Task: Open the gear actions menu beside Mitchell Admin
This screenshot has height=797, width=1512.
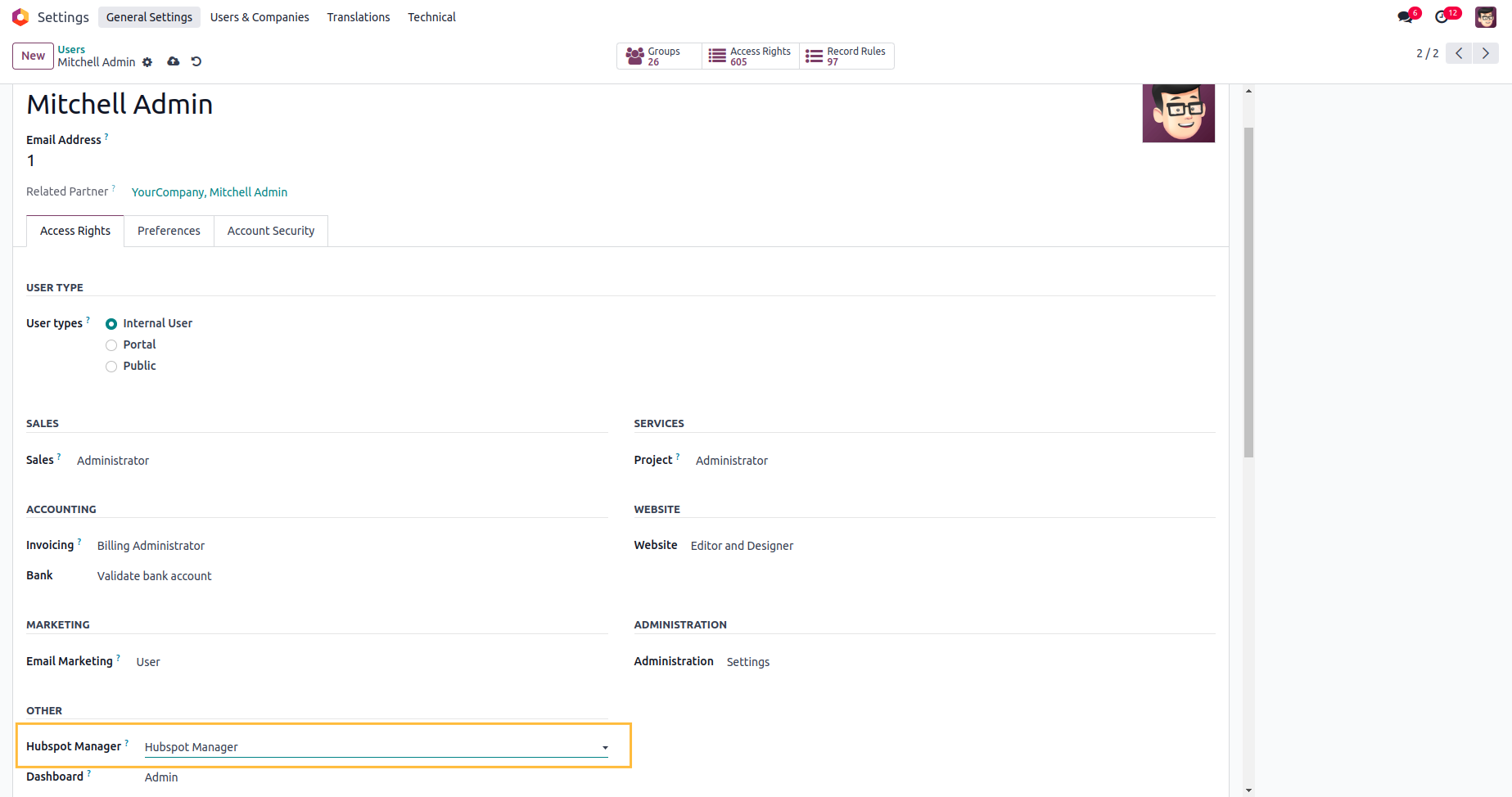Action: click(x=147, y=62)
